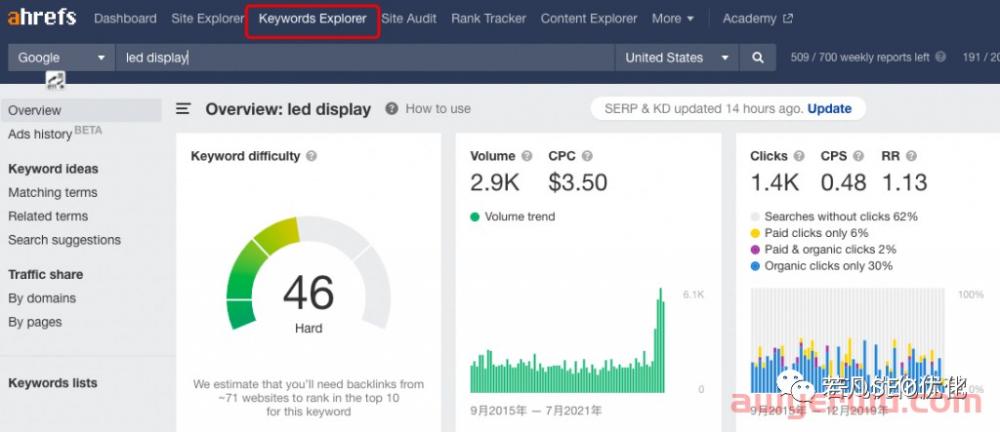
Task: Open Search suggestions
Action: pyautogui.click(x=64, y=240)
